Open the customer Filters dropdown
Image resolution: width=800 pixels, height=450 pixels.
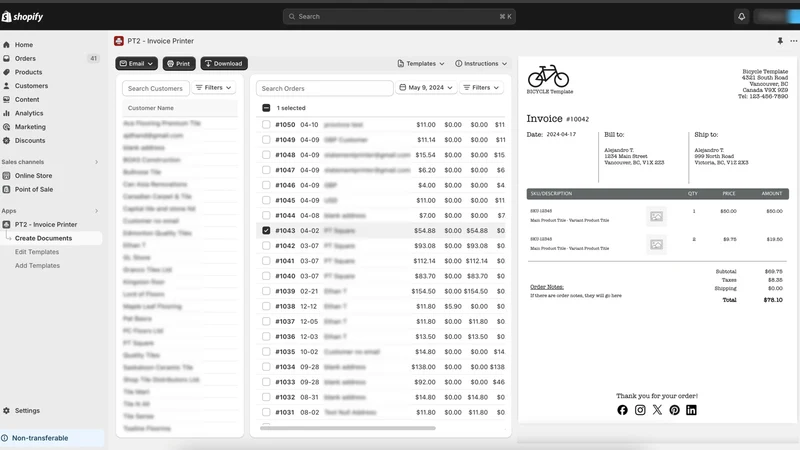pyautogui.click(x=214, y=88)
